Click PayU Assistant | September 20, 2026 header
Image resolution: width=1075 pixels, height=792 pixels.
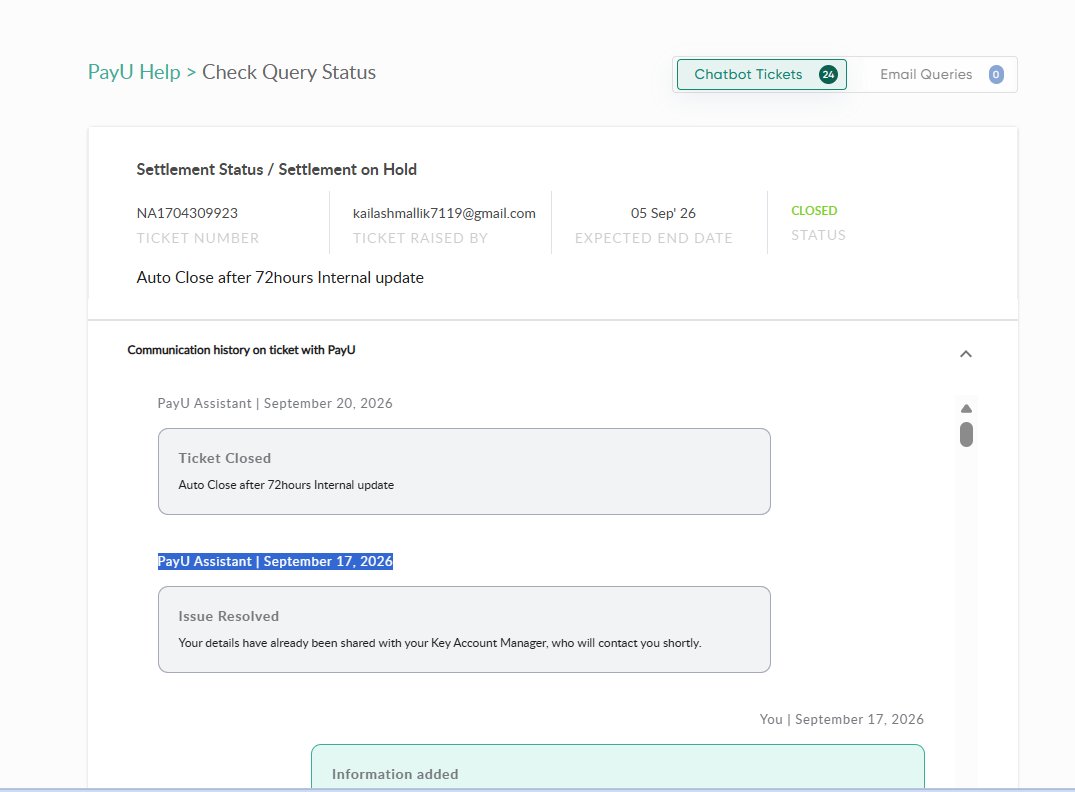point(275,403)
